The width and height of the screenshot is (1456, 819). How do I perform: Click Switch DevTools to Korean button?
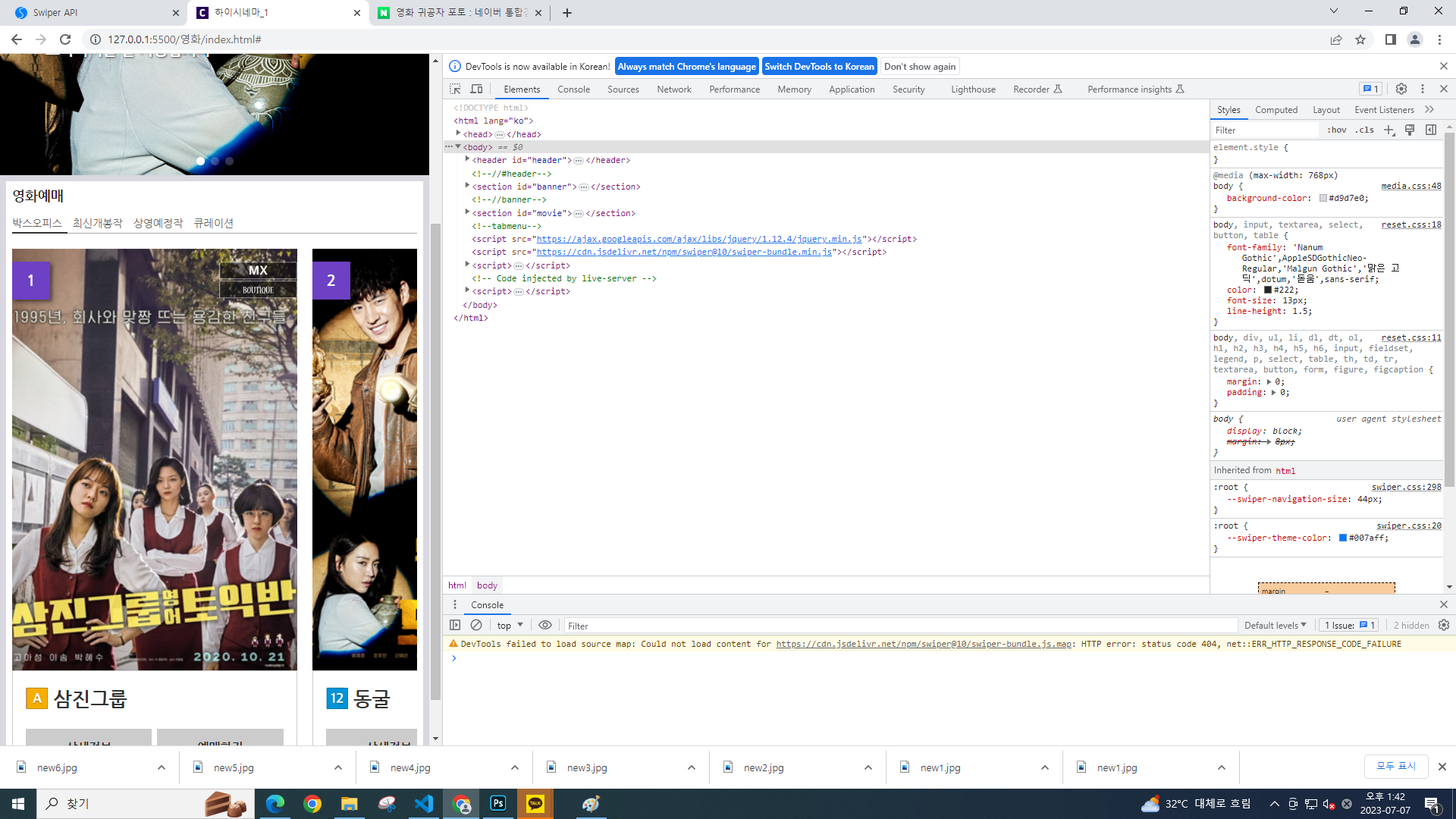pos(819,66)
